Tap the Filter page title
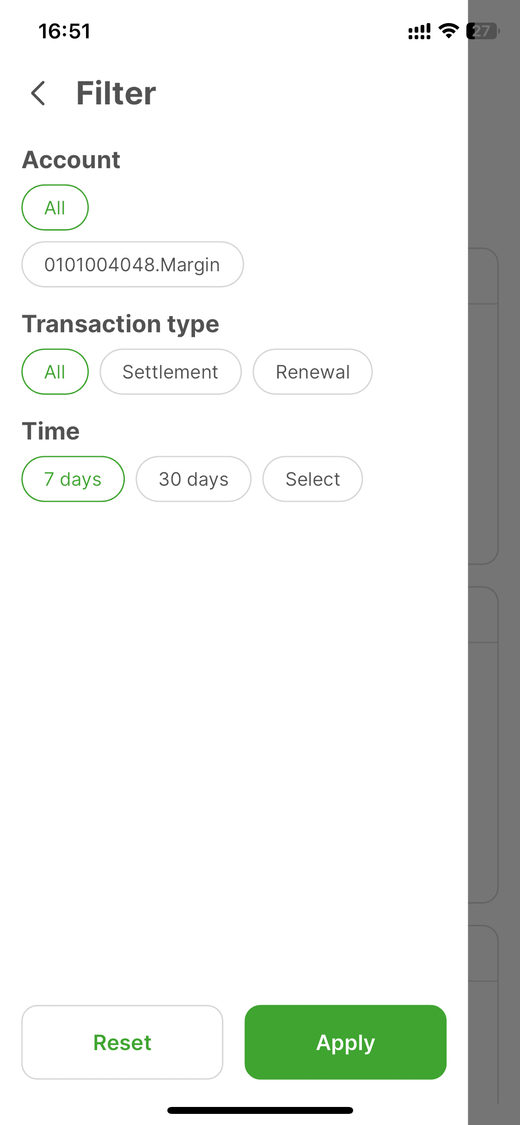Image resolution: width=520 pixels, height=1125 pixels. pyautogui.click(x=116, y=93)
